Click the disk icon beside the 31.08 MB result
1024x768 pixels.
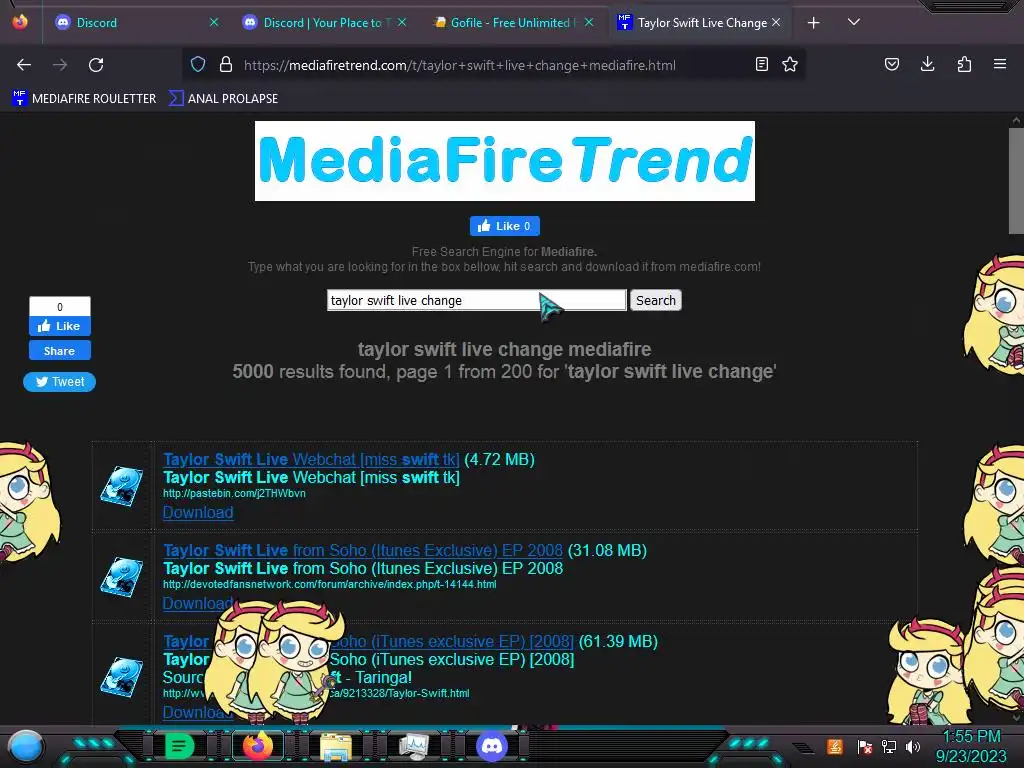pos(122,577)
